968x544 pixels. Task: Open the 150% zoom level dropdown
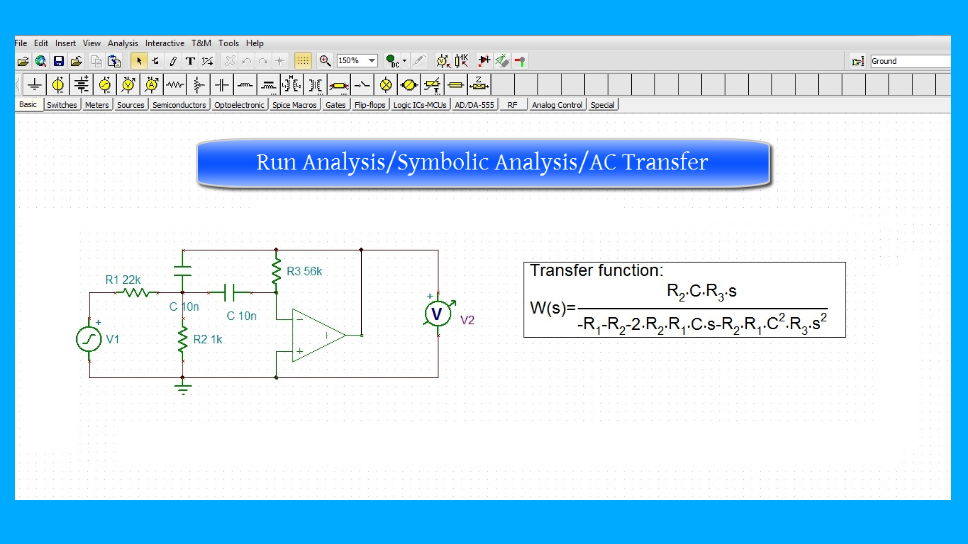(x=372, y=61)
